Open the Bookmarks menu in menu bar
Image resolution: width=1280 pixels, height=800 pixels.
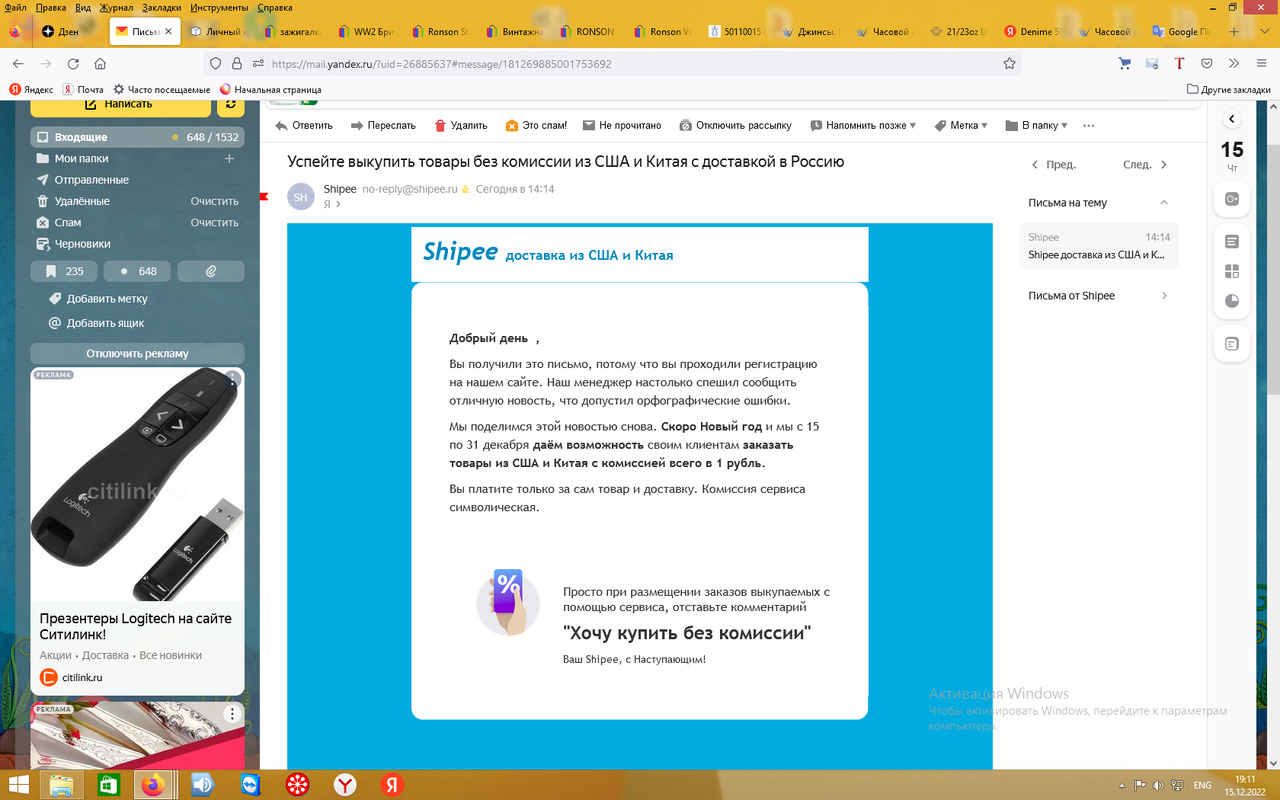[x=160, y=7]
